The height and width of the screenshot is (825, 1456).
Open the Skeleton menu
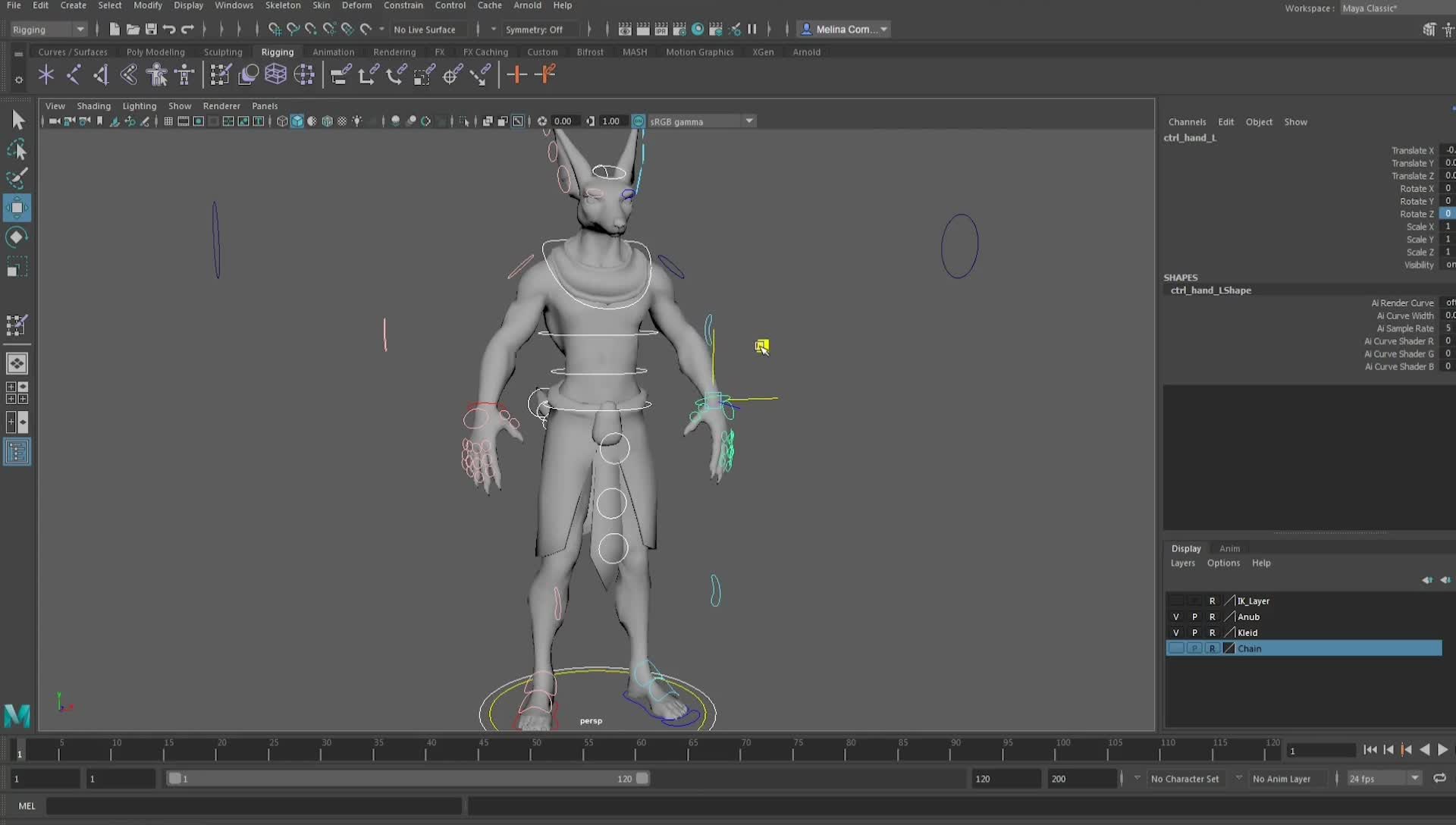282,5
